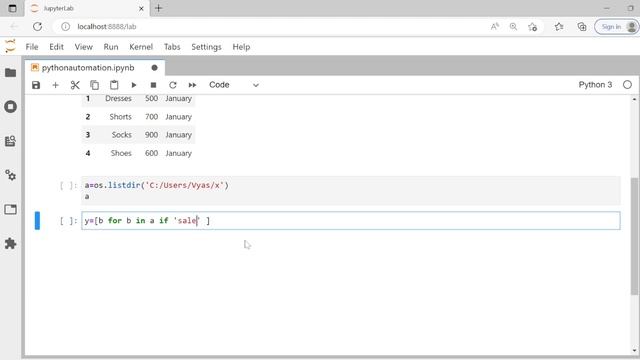Open Read aloud in the browser

coord(495,27)
